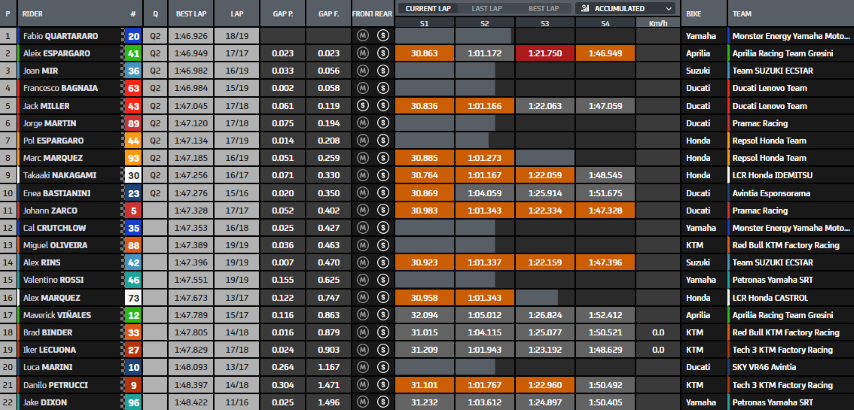The image size is (854, 410).
Task: Click Quartararo's rear soft tyre icon
Action: pyautogui.click(x=383, y=35)
